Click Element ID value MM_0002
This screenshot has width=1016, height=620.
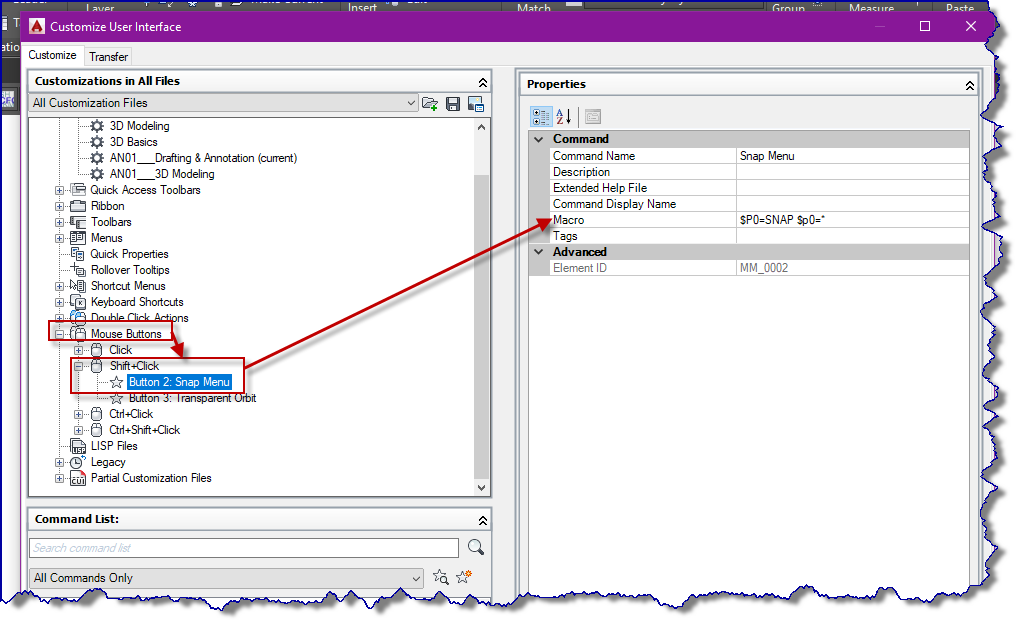(x=853, y=268)
